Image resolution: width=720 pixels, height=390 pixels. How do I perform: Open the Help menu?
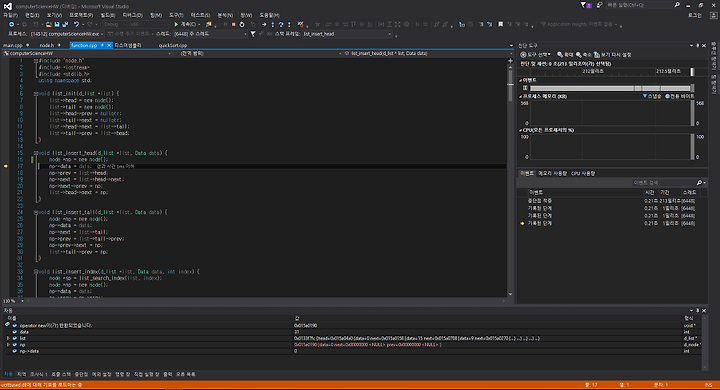click(269, 15)
